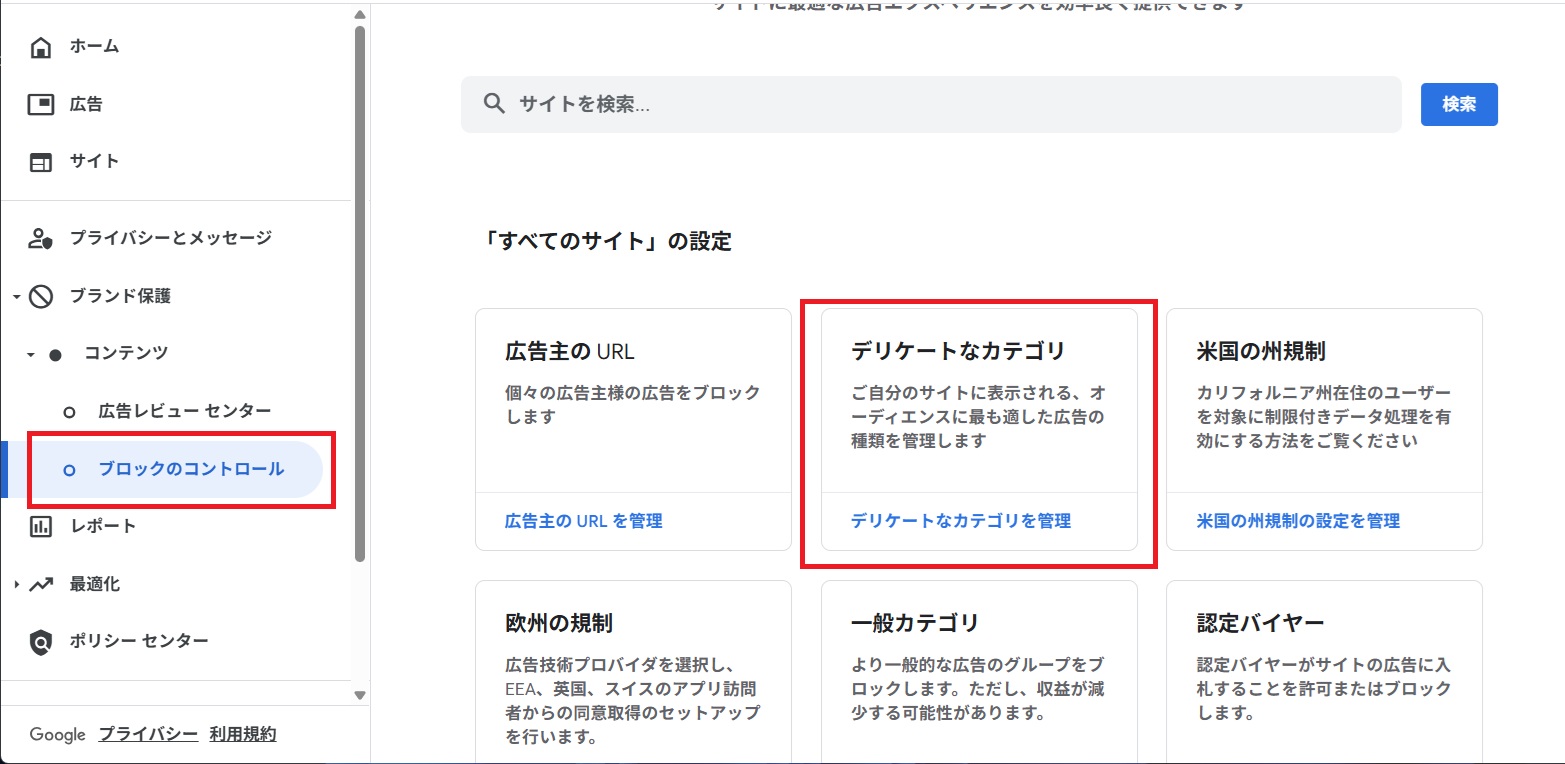Screen dimensions: 1565x764
Task: Select the 広告レビュー センター radio bullet
Action: coord(68,409)
